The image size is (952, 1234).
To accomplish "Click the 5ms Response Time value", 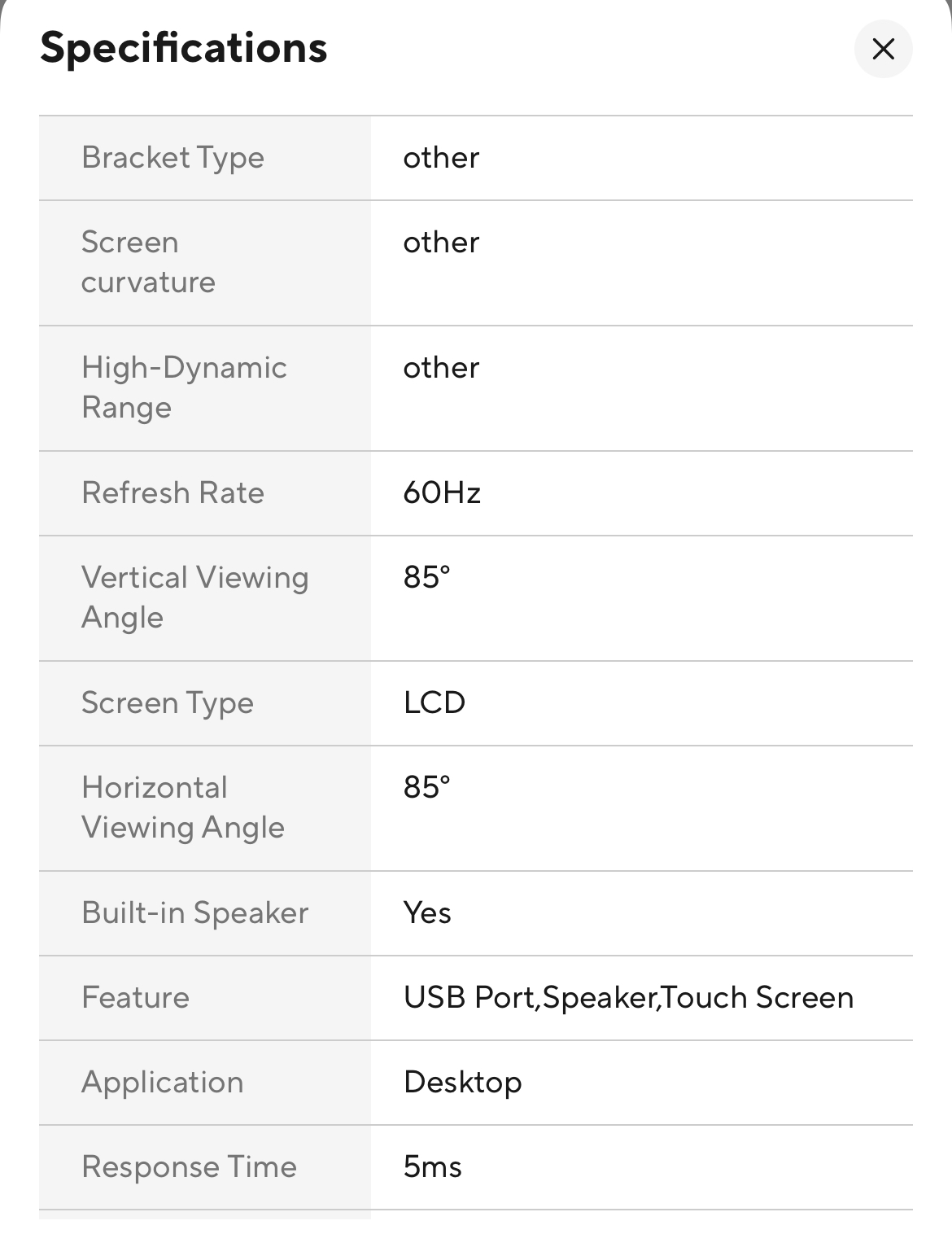I will click(432, 1167).
